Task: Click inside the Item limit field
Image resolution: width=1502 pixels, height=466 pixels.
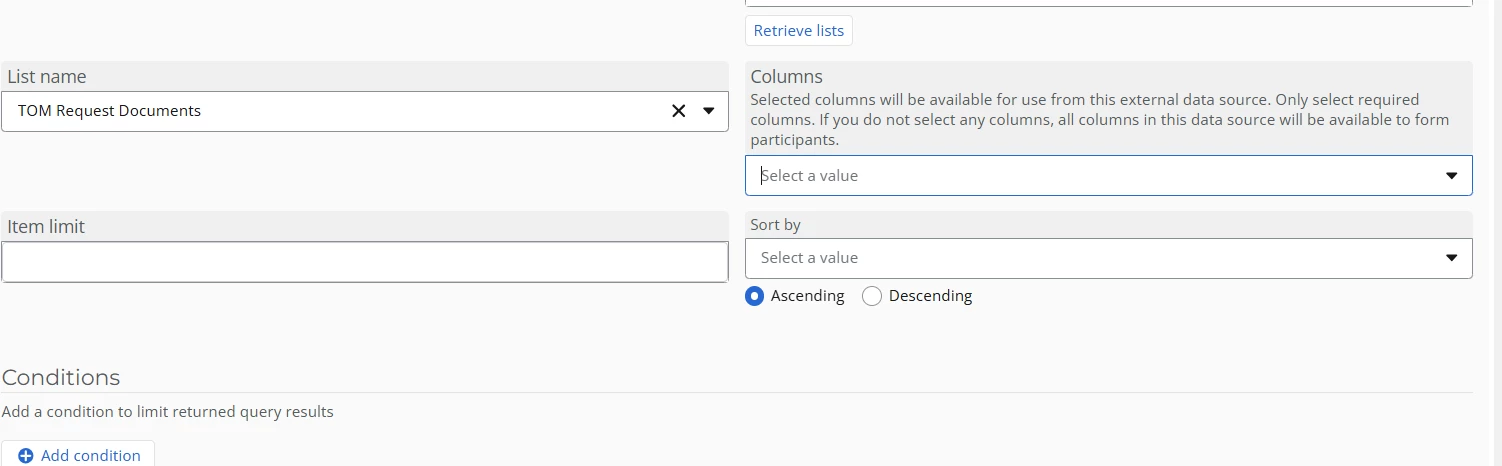Action: click(x=364, y=262)
